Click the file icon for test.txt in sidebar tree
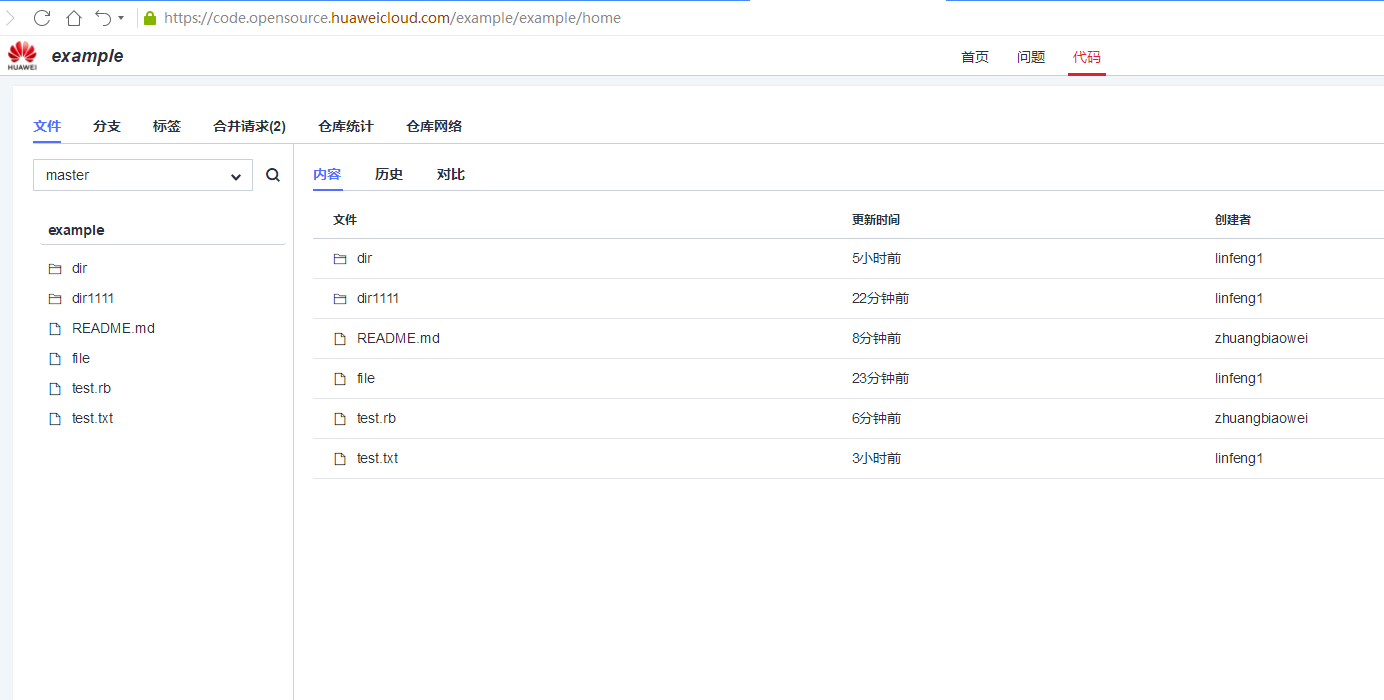1384x700 pixels. pos(55,419)
